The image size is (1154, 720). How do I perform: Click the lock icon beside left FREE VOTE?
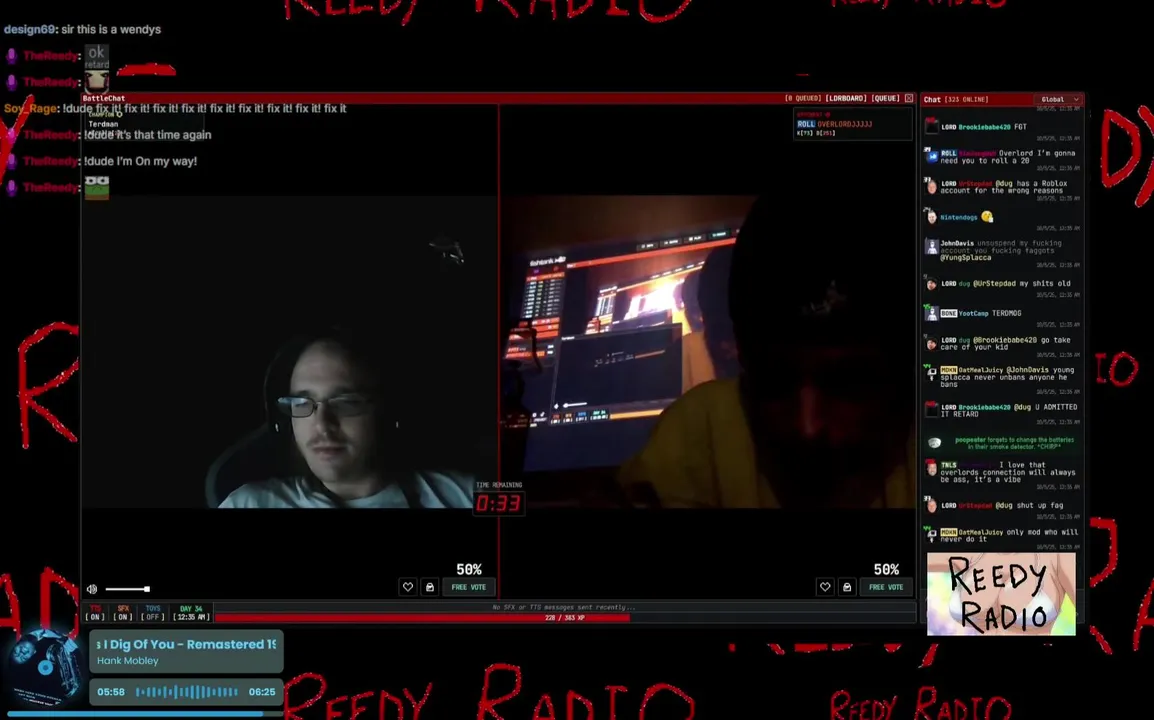tap(430, 587)
